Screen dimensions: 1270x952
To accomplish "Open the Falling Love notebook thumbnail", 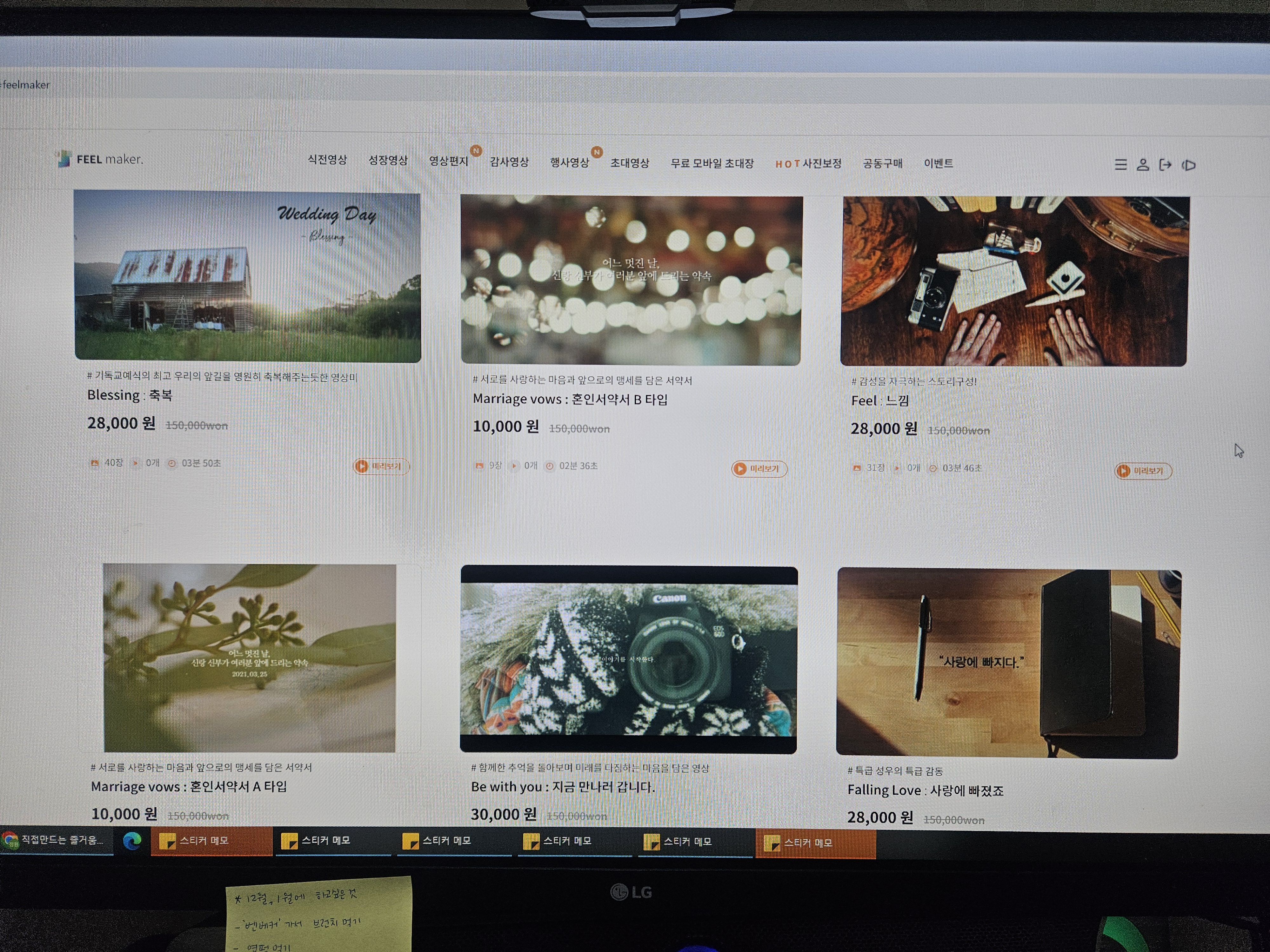I will point(1008,663).
